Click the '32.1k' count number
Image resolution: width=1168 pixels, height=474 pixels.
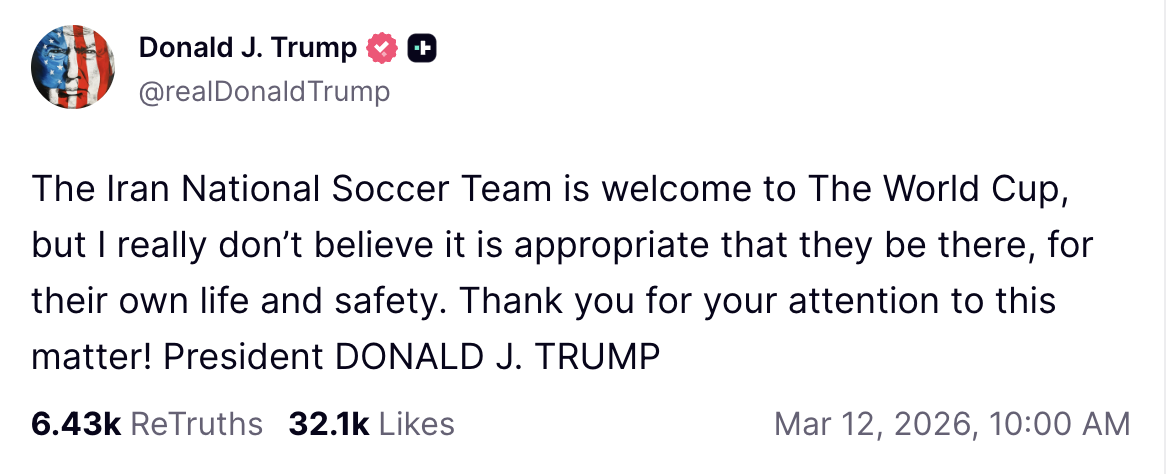coord(329,424)
